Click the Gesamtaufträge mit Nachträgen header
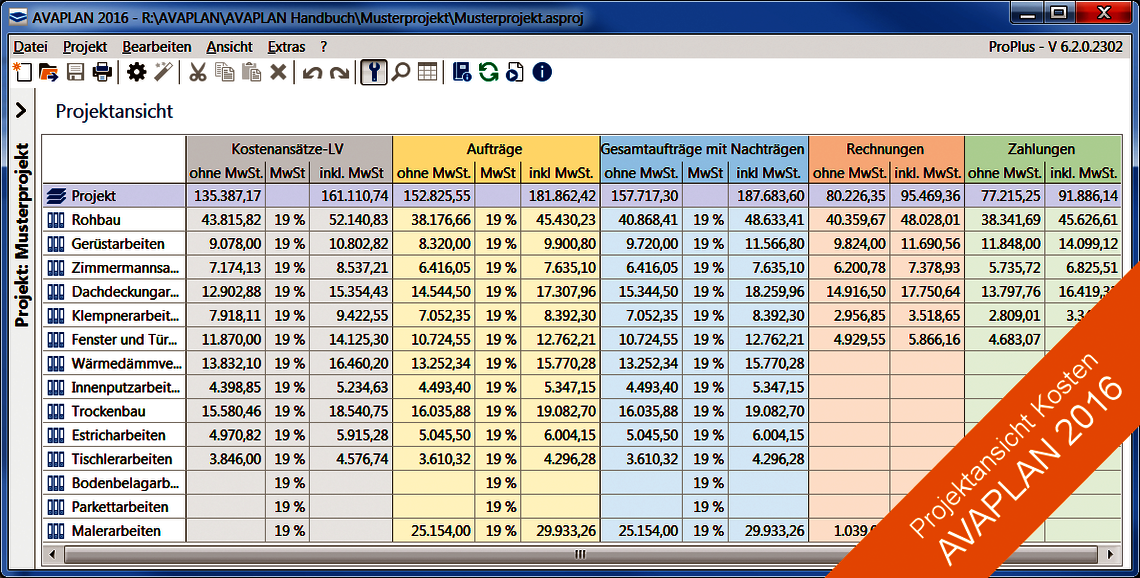The width and height of the screenshot is (1140, 578). [704, 149]
